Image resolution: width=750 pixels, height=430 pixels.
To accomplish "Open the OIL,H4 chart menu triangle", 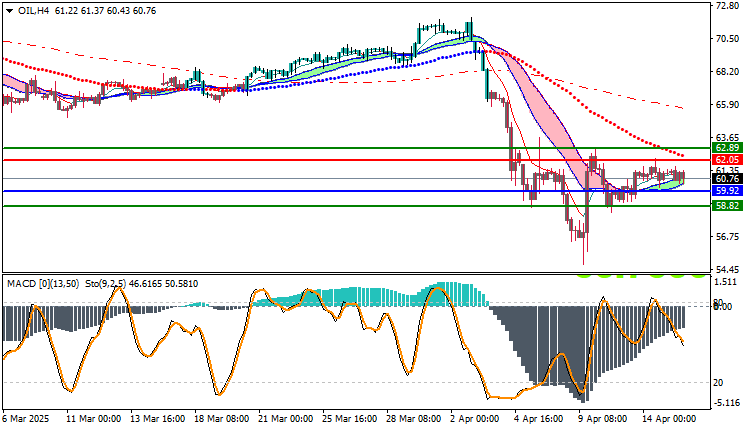I will [x=10, y=11].
